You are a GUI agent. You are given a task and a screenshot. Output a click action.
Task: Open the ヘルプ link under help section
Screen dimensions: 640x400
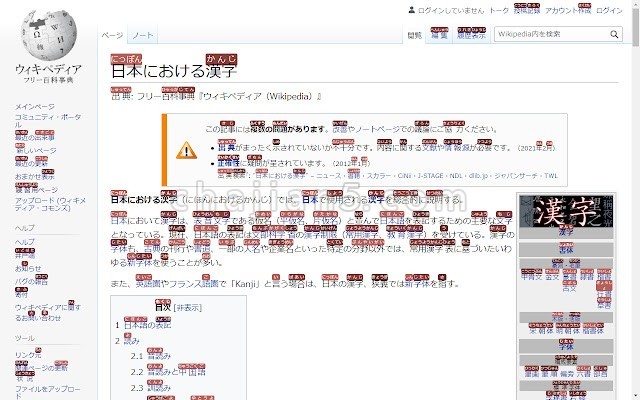point(25,242)
